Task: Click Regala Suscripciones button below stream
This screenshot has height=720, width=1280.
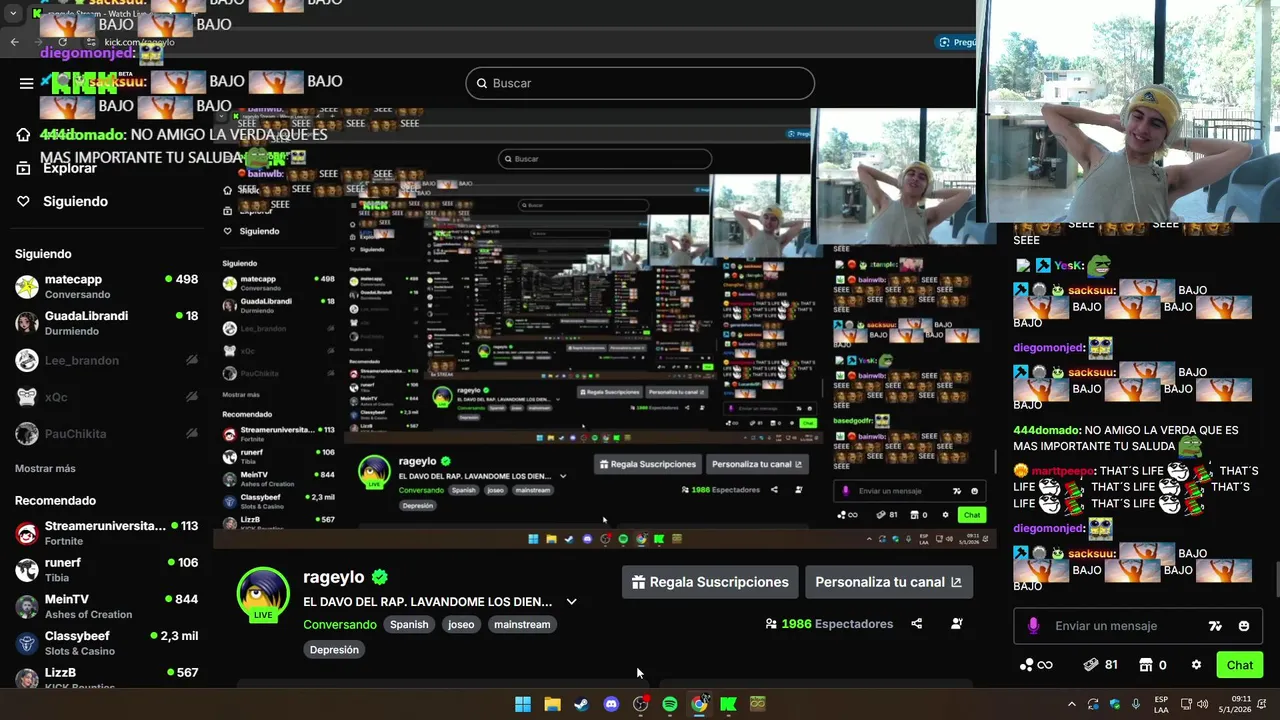Action: click(710, 582)
